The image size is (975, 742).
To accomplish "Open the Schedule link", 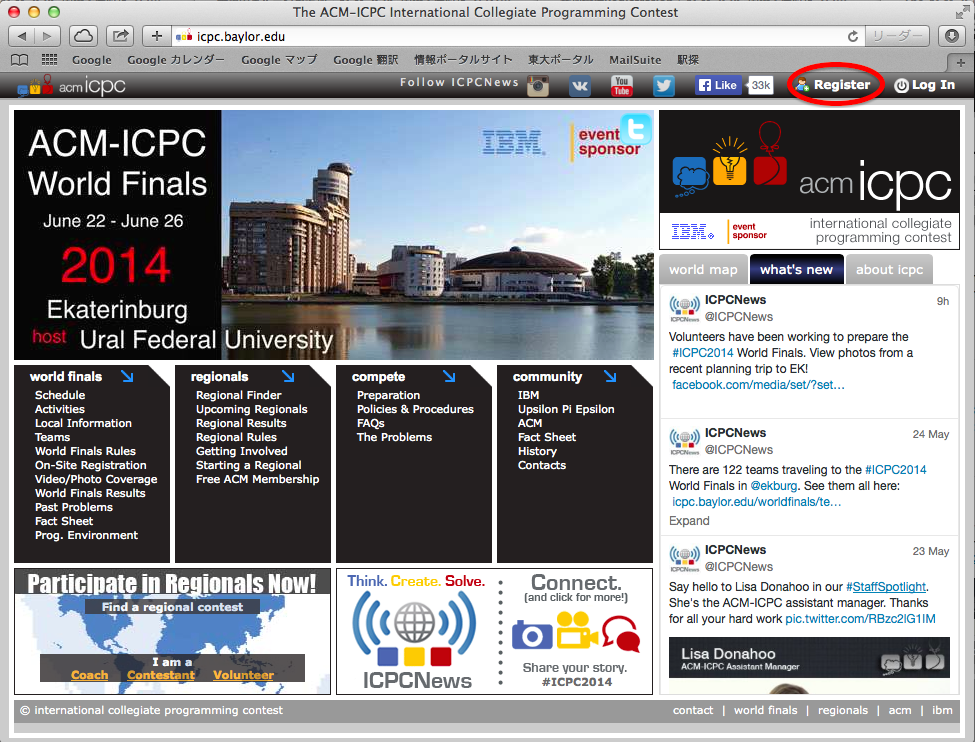I will (x=60, y=395).
